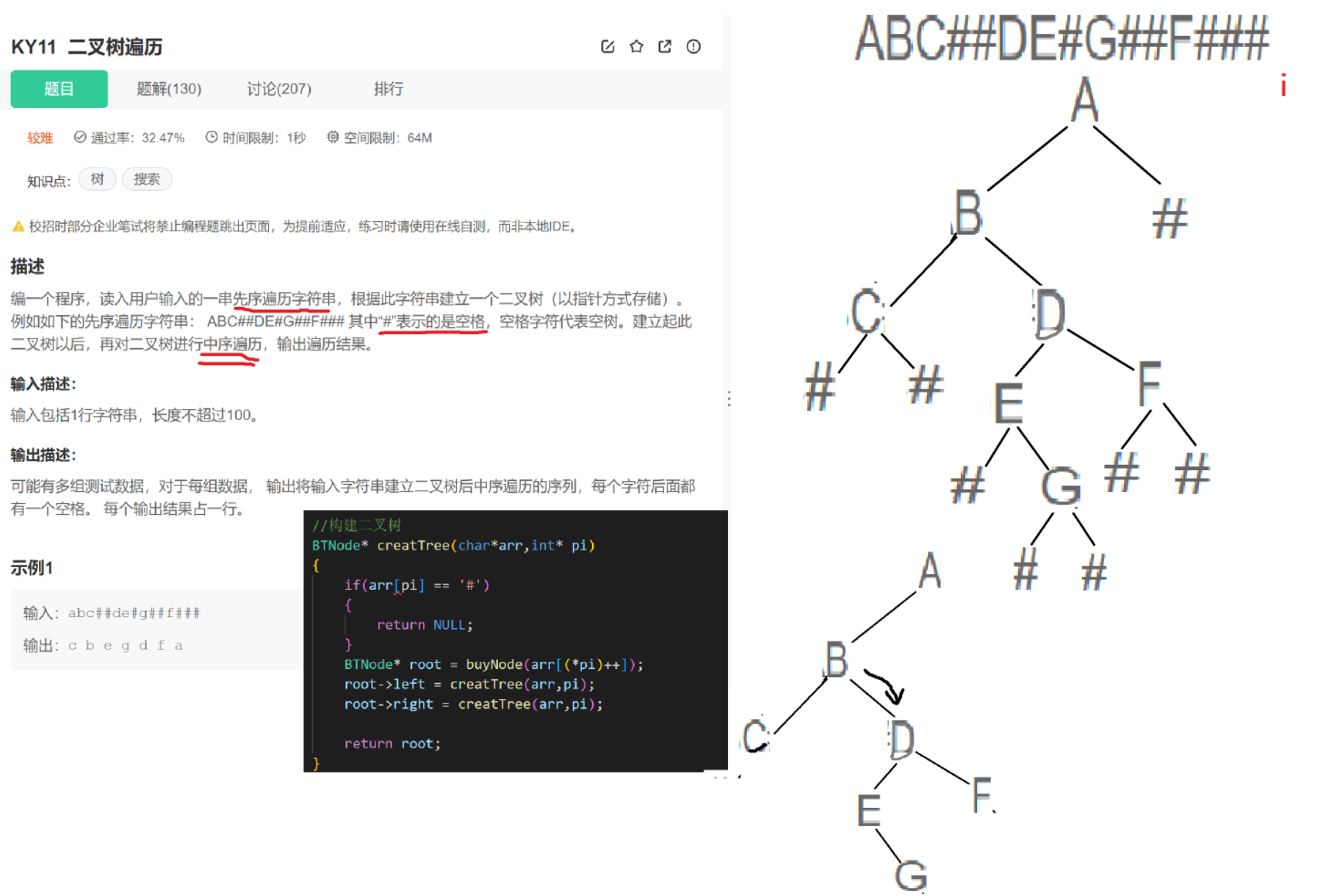
Task: Select the sample output text
Action: pos(125,645)
